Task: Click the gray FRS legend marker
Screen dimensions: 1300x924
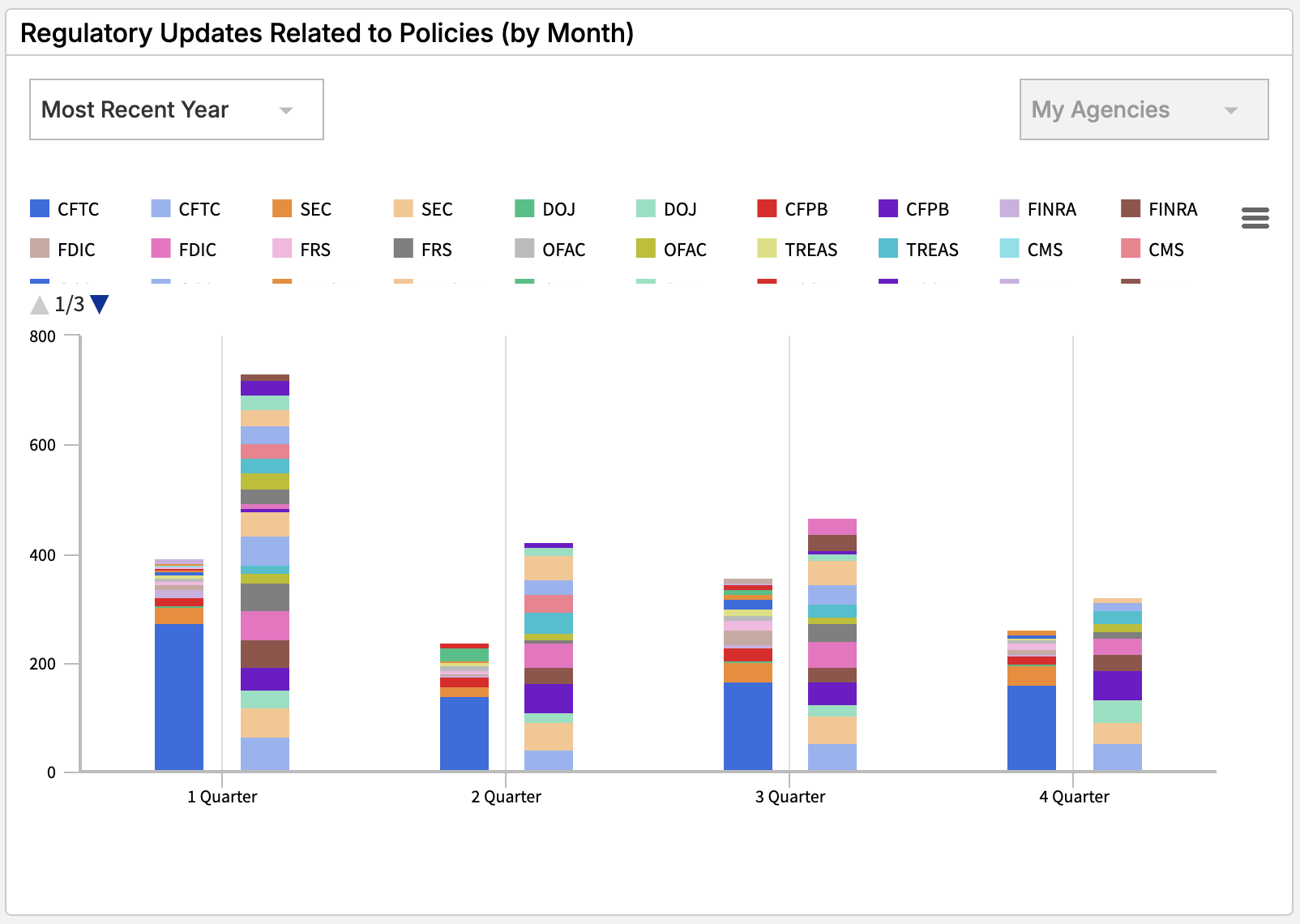Action: 403,249
